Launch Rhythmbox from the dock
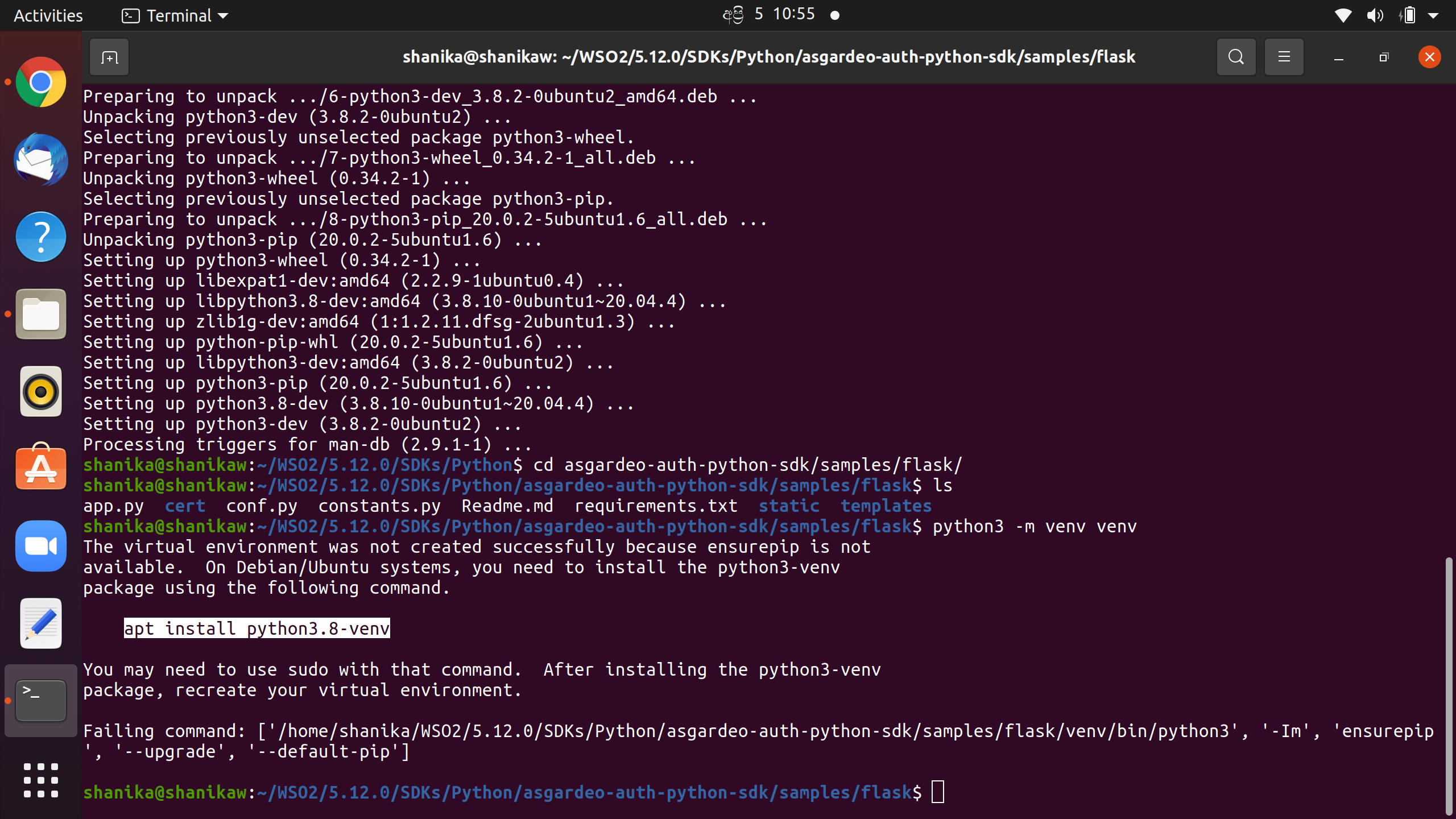This screenshot has height=819, width=1456. click(x=41, y=391)
